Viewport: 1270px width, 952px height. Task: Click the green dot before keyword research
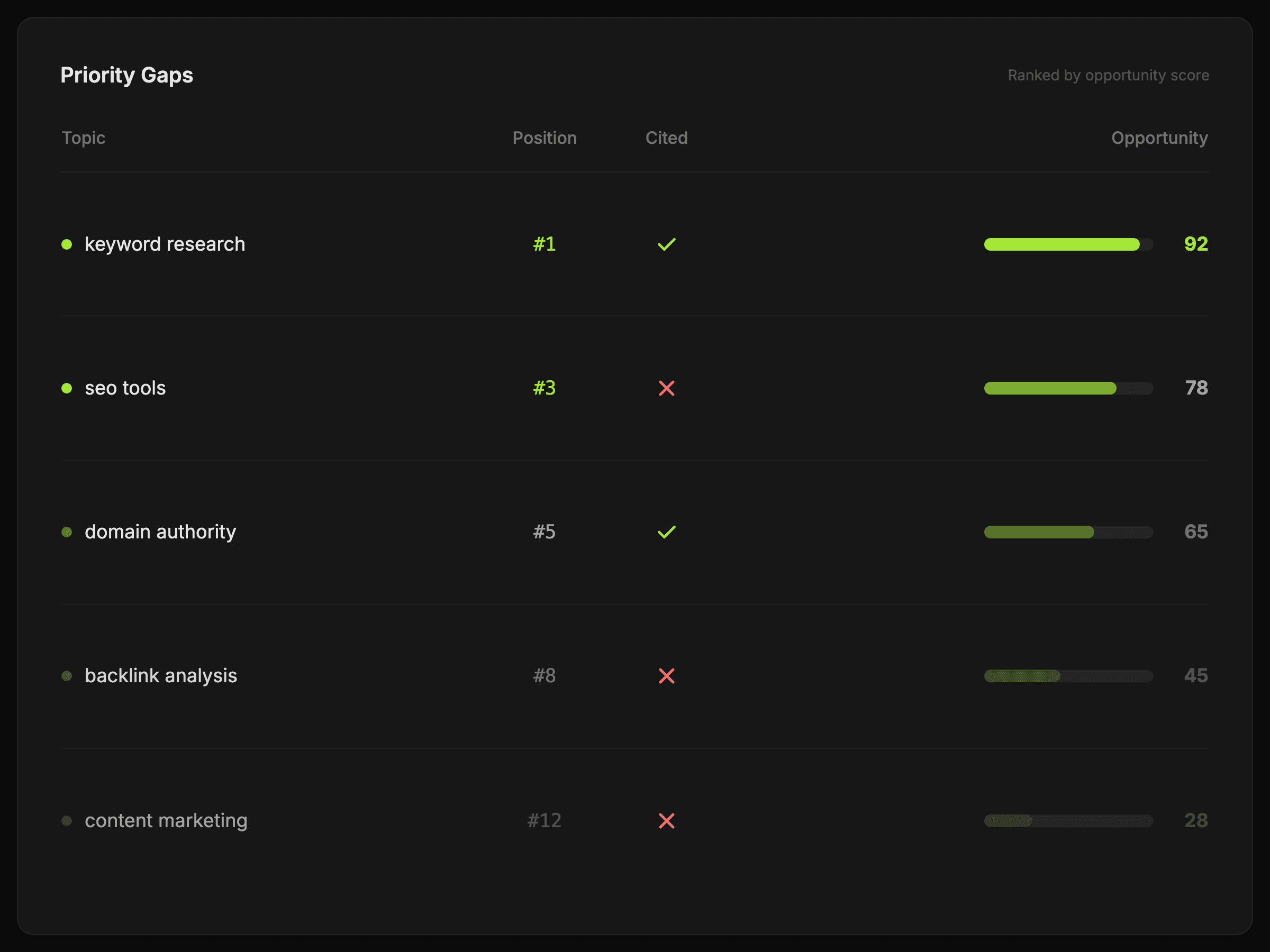pyautogui.click(x=67, y=244)
